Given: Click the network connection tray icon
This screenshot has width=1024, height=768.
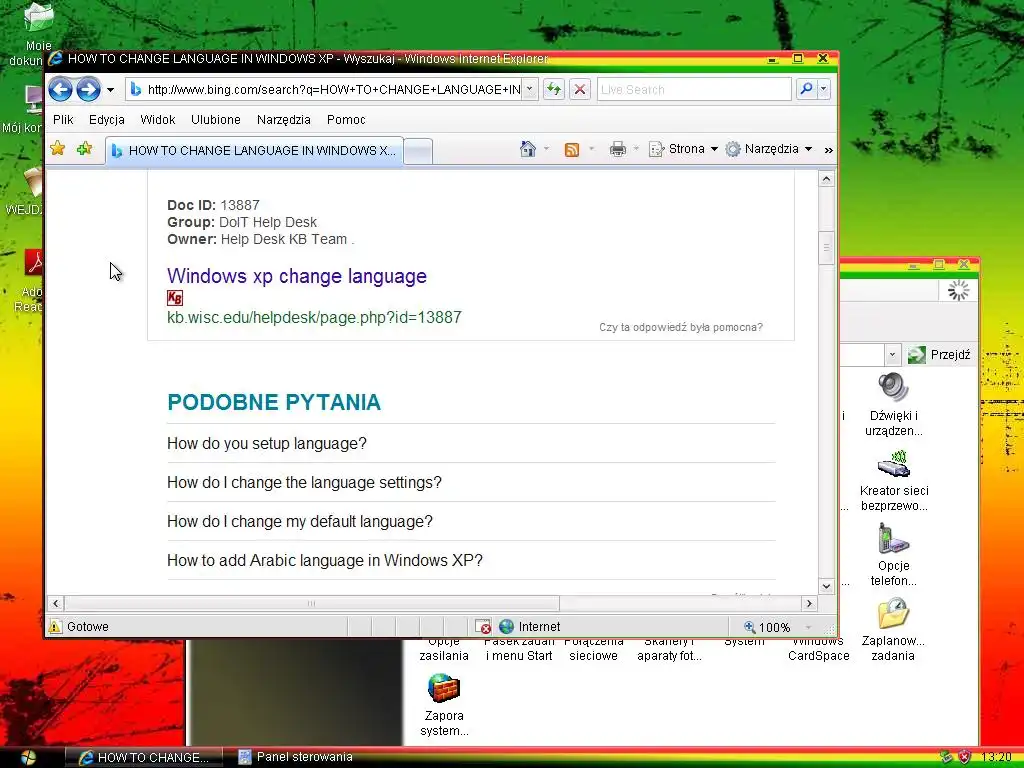Looking at the screenshot, I should coord(946,758).
